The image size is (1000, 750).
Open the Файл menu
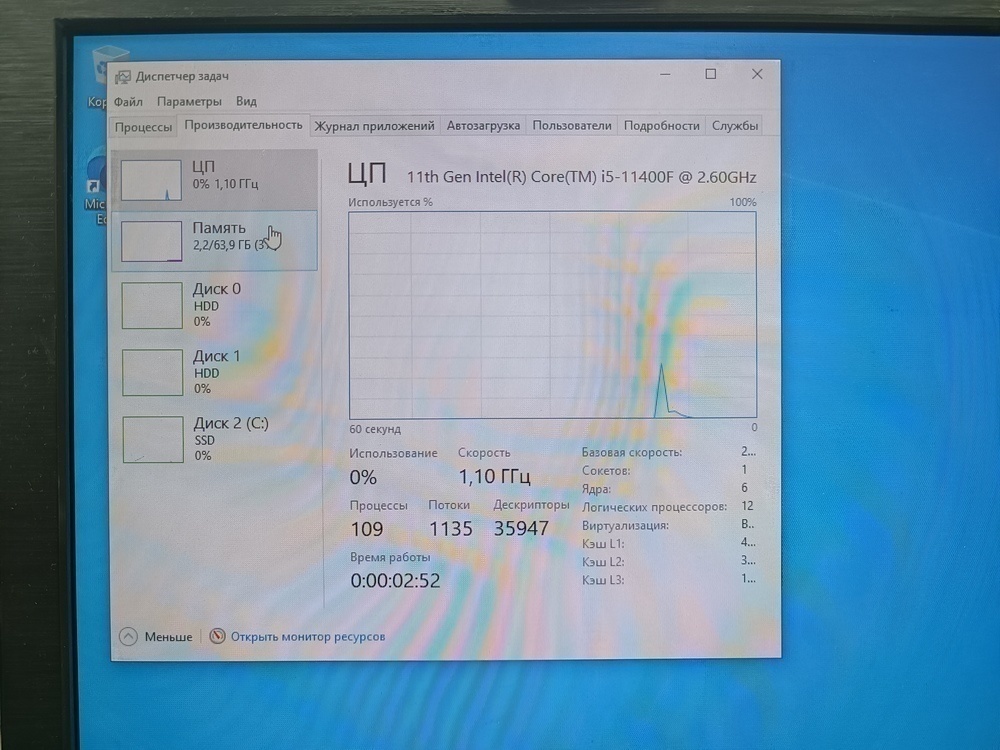click(127, 101)
